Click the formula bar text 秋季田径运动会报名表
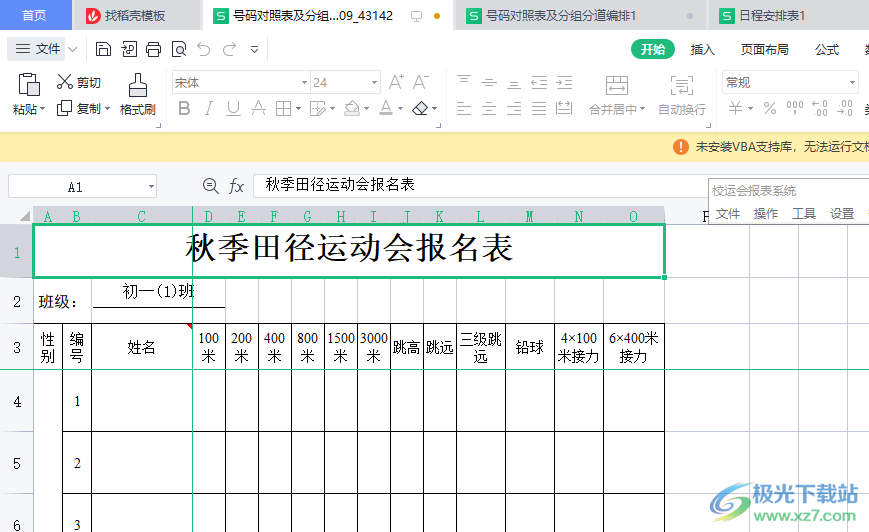 click(340, 185)
